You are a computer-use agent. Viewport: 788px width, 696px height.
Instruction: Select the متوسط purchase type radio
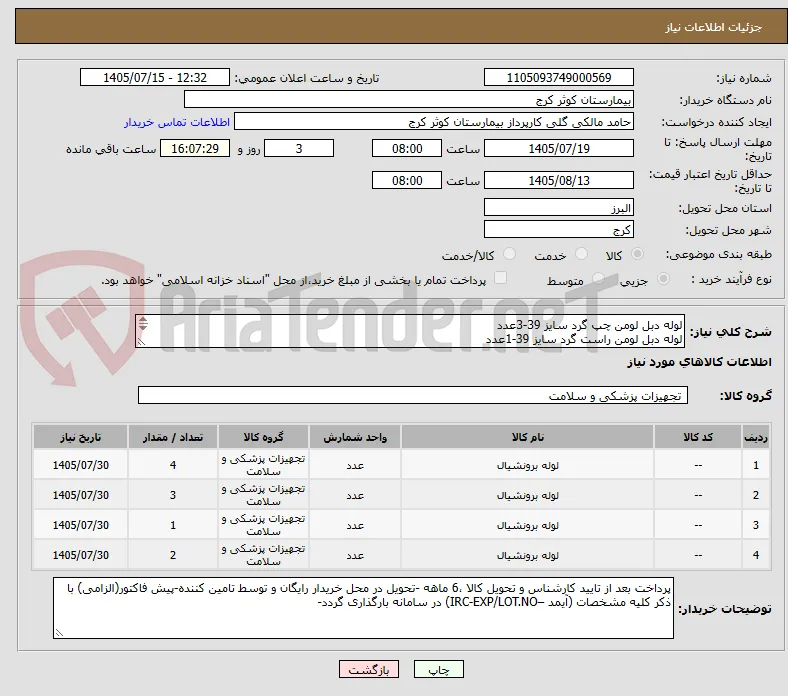point(598,278)
